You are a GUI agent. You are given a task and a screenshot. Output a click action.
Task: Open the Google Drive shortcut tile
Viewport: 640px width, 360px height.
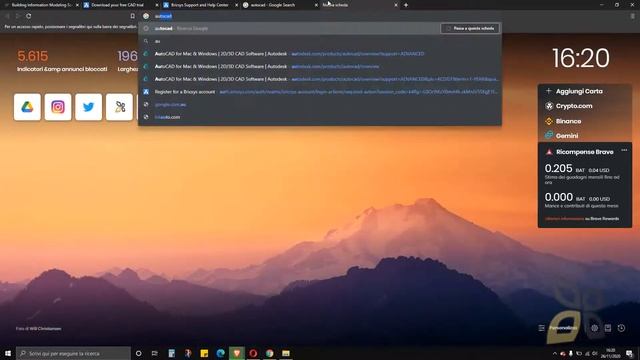[27, 107]
